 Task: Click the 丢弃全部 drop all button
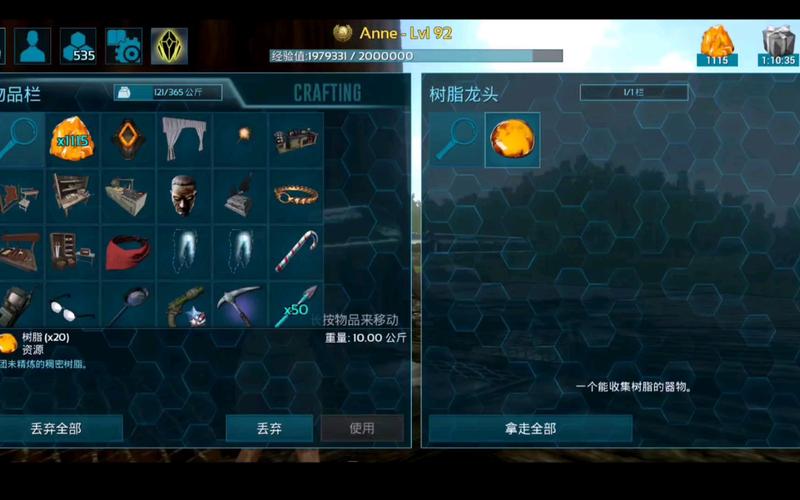click(x=57, y=428)
